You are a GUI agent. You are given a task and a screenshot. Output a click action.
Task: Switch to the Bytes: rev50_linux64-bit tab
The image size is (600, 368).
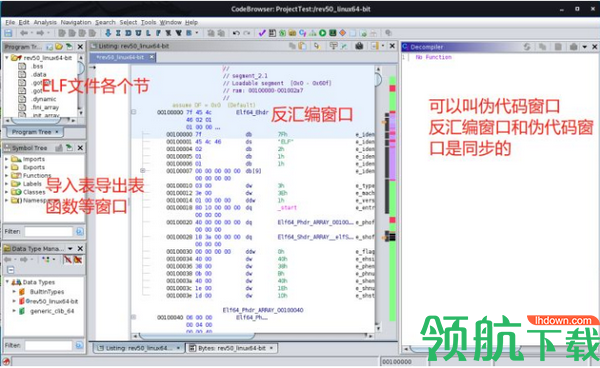[232, 348]
